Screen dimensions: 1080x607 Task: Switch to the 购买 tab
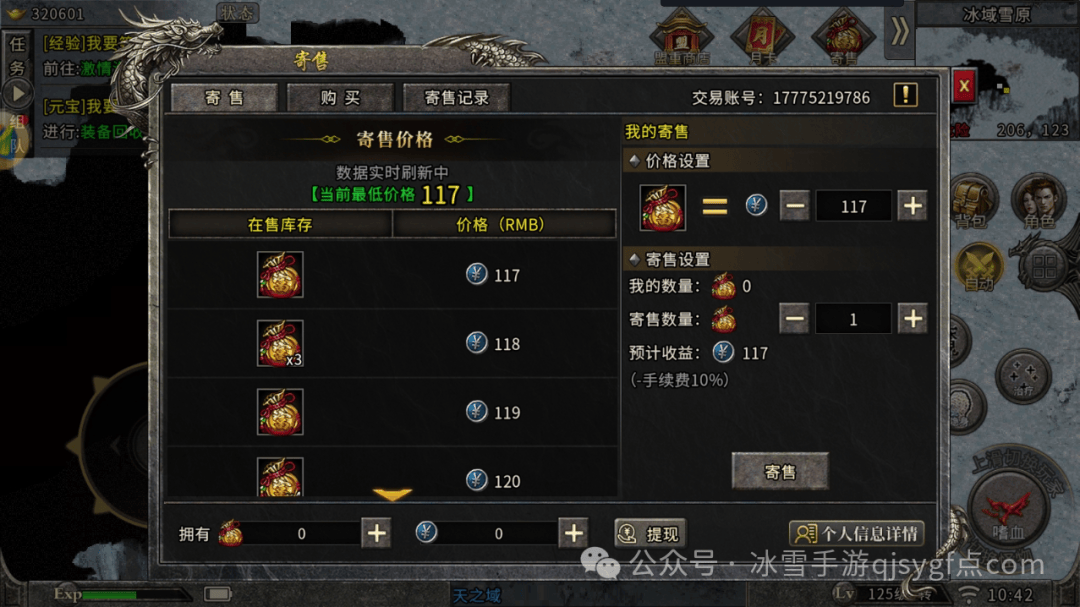tap(340, 98)
